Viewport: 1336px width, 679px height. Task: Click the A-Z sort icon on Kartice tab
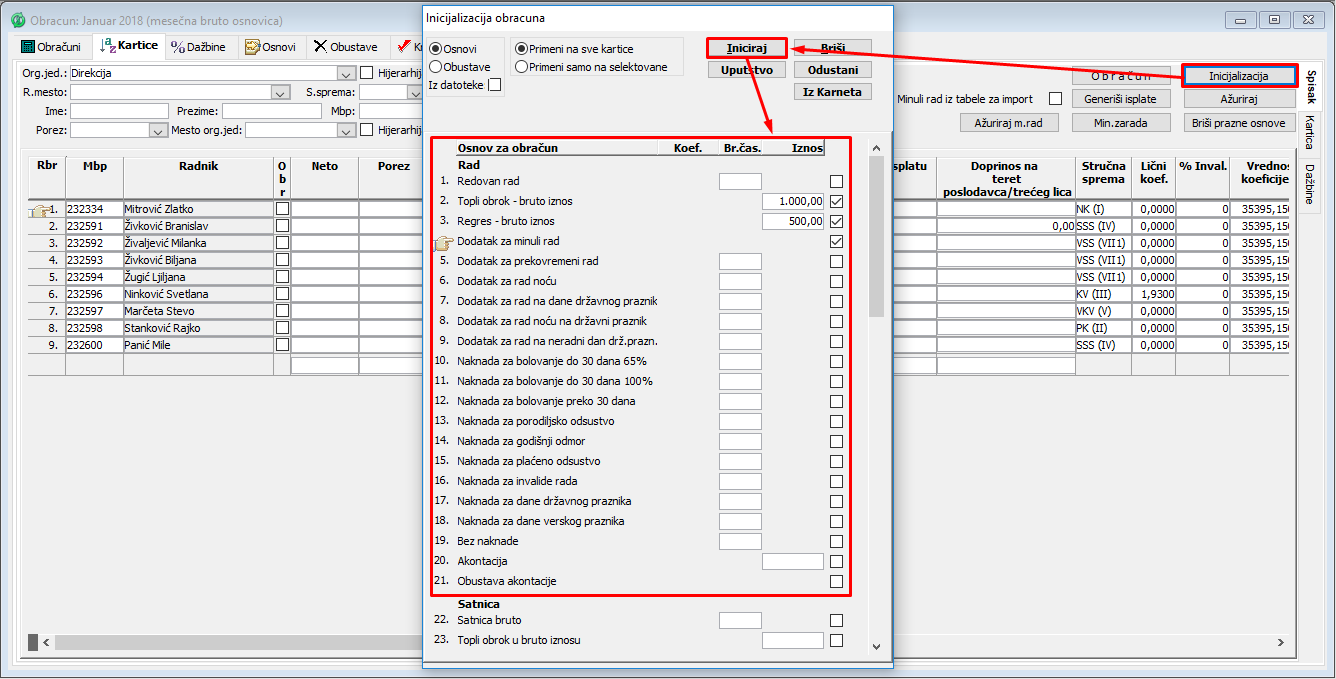click(x=107, y=46)
